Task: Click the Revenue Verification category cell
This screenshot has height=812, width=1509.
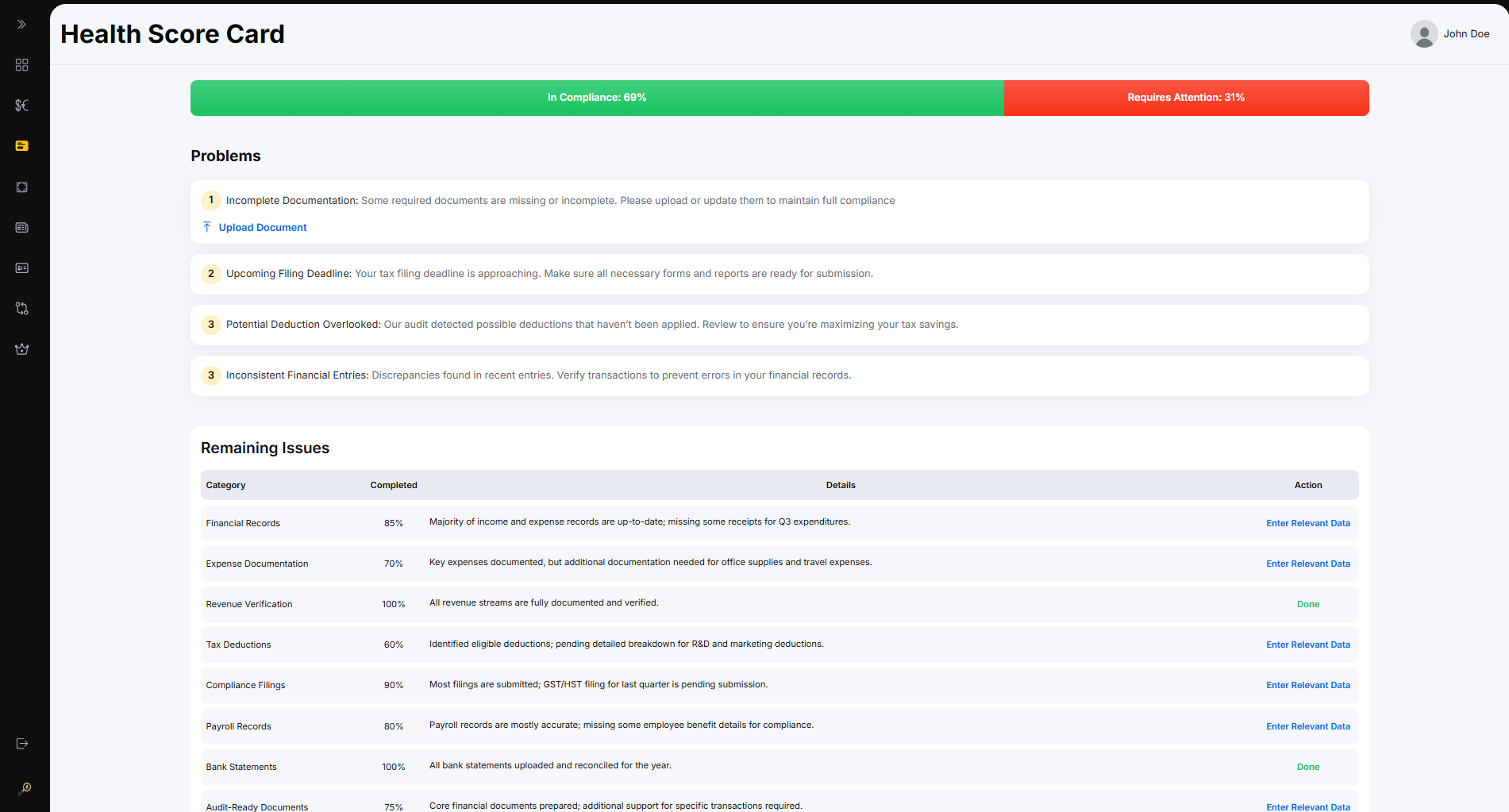Action: [x=249, y=604]
